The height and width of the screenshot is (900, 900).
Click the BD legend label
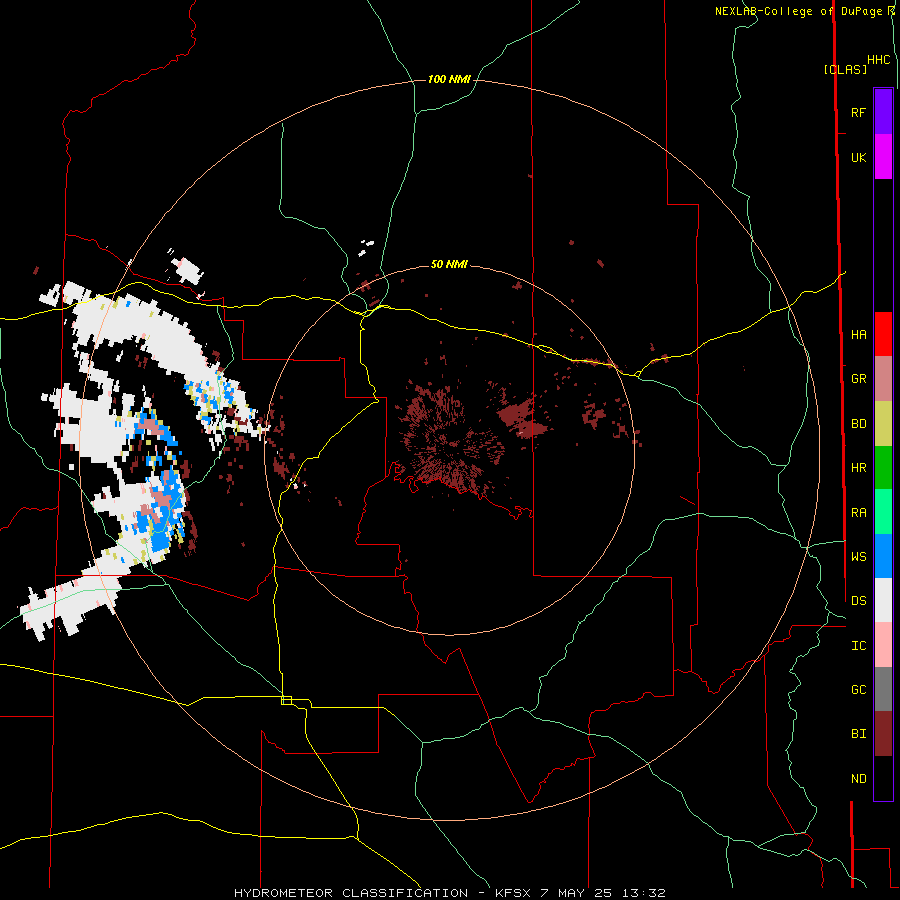click(858, 424)
